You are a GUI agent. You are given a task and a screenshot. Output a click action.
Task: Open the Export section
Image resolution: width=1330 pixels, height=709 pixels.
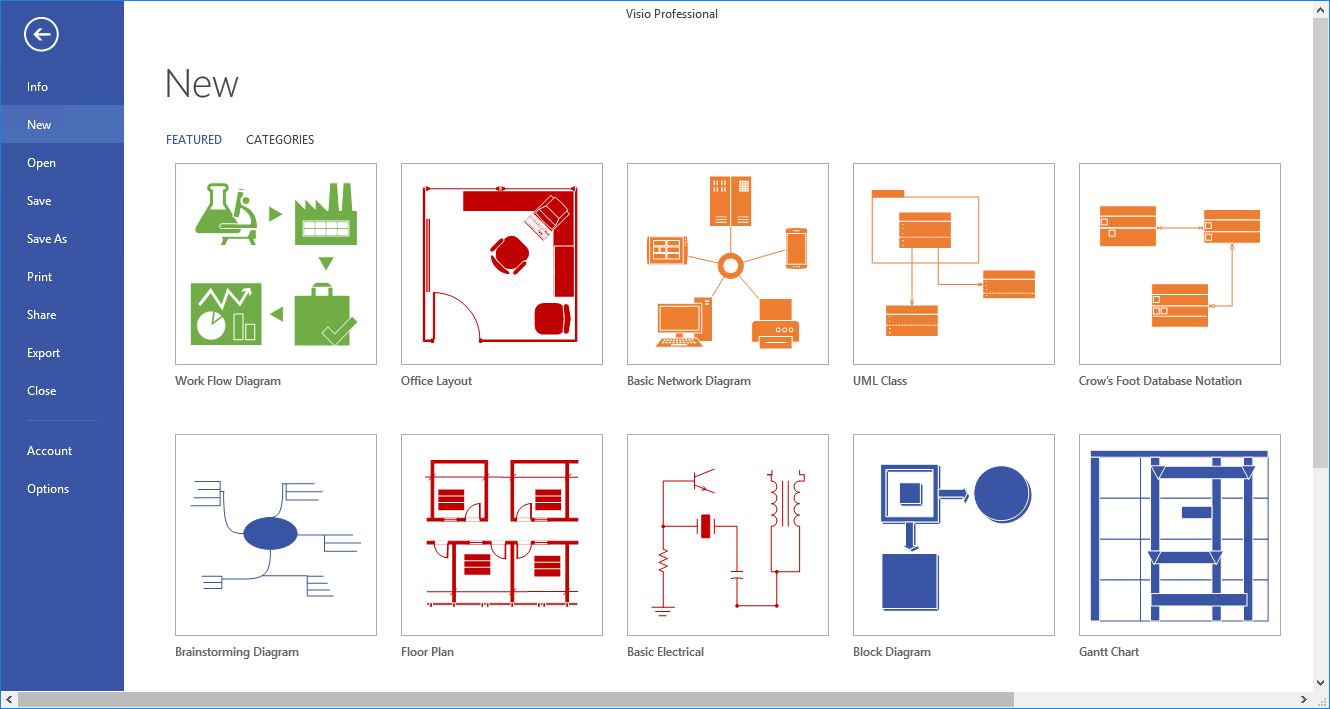coord(43,352)
